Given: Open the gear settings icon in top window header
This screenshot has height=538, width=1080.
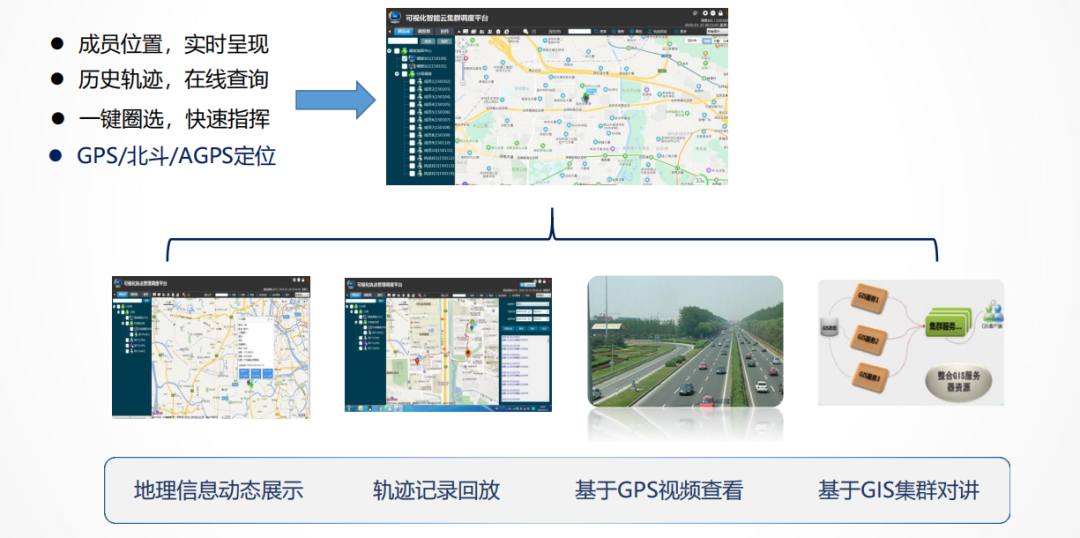Looking at the screenshot, I should click(x=705, y=13).
